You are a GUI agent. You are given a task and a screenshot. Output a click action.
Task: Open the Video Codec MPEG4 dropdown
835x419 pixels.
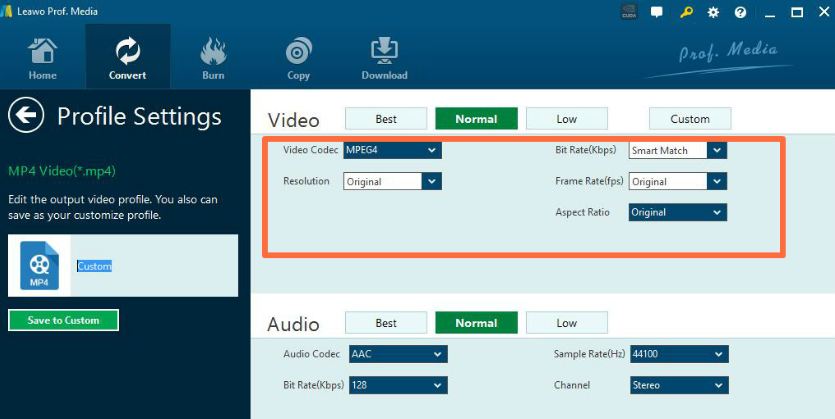[392, 150]
